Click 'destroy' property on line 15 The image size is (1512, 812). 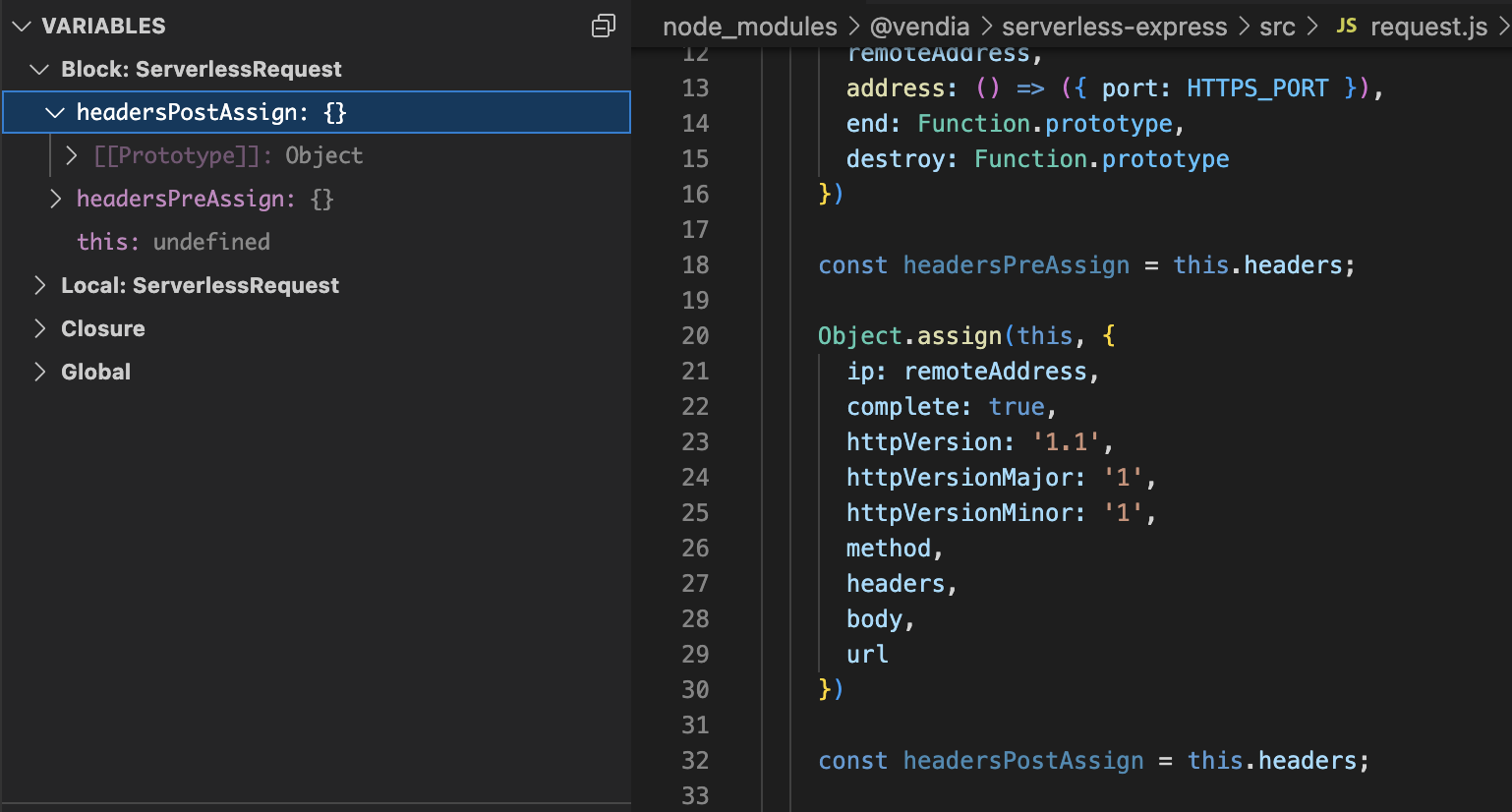pos(896,159)
